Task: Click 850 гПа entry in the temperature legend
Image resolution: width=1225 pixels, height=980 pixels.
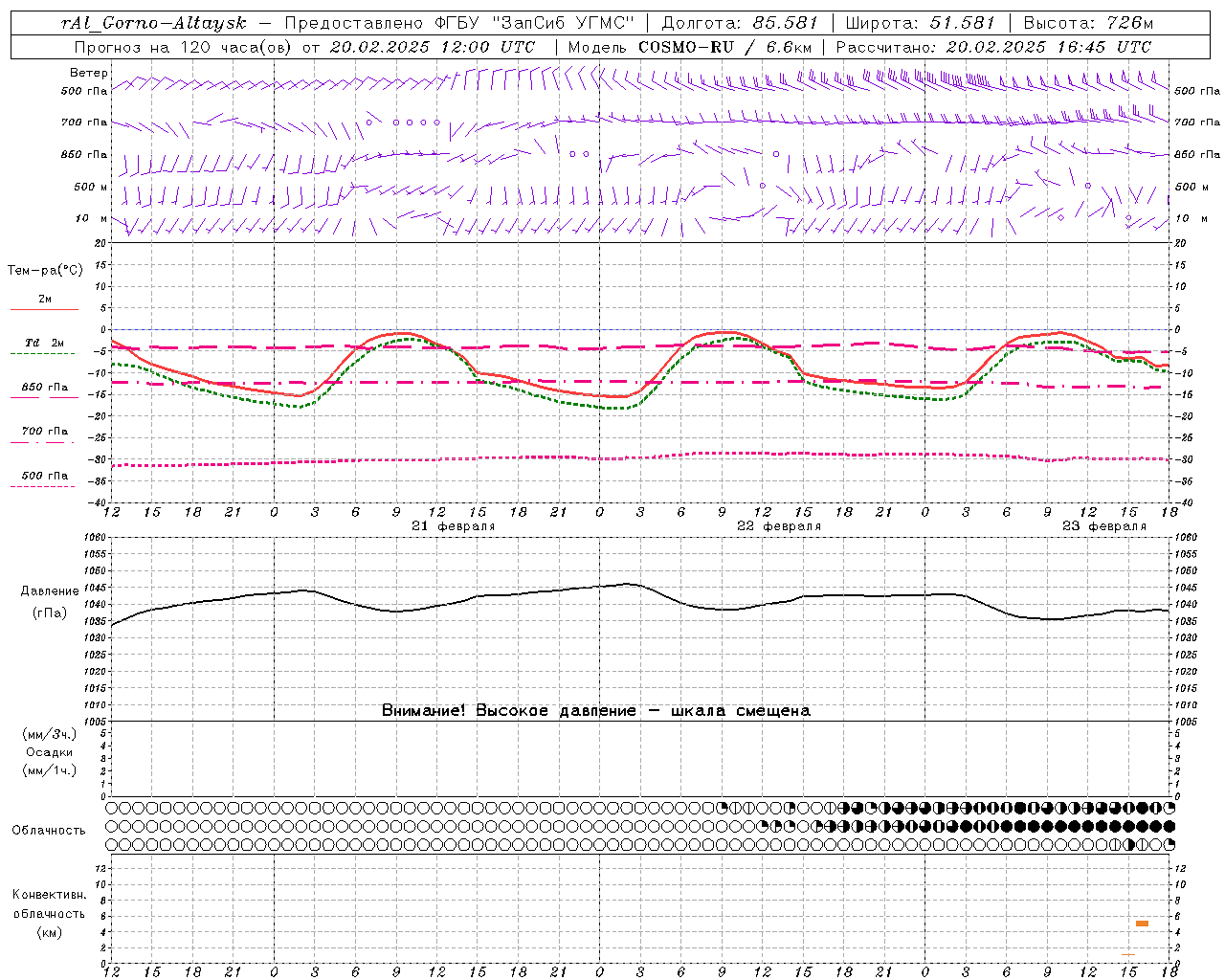Action: [45, 388]
